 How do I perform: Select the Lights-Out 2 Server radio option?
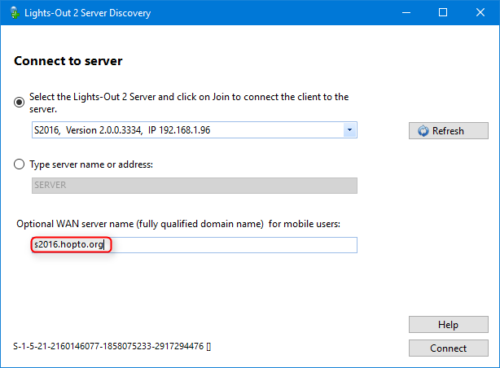[19, 102]
